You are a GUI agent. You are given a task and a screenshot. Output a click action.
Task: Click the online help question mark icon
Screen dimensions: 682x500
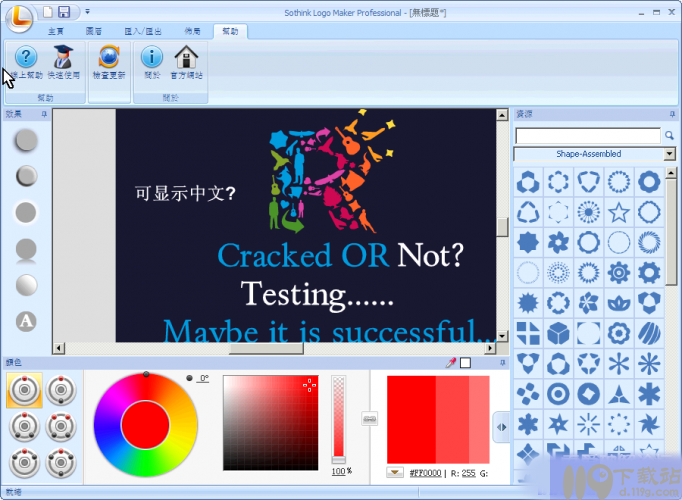pos(26,58)
